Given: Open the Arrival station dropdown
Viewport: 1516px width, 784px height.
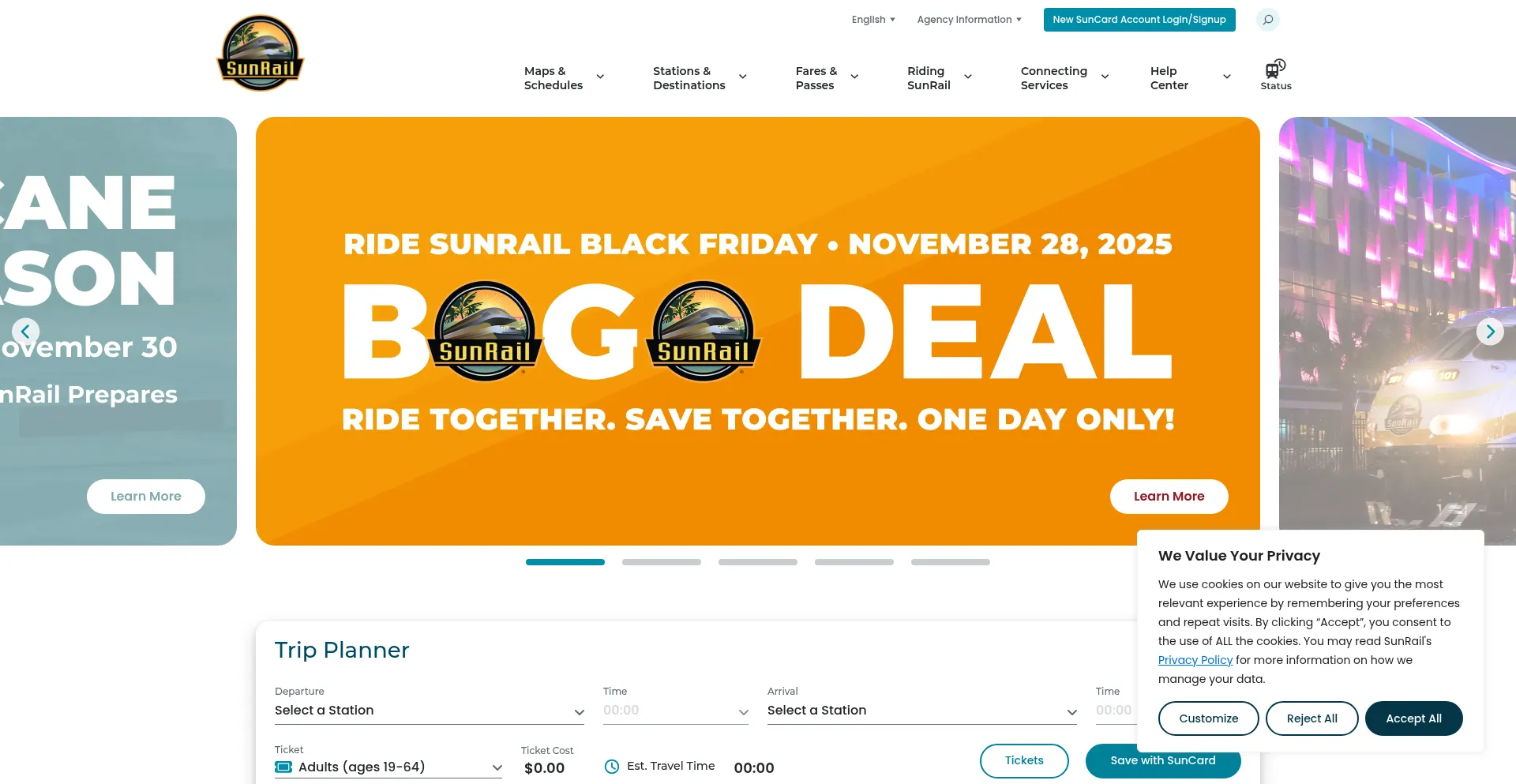Looking at the screenshot, I should (921, 711).
